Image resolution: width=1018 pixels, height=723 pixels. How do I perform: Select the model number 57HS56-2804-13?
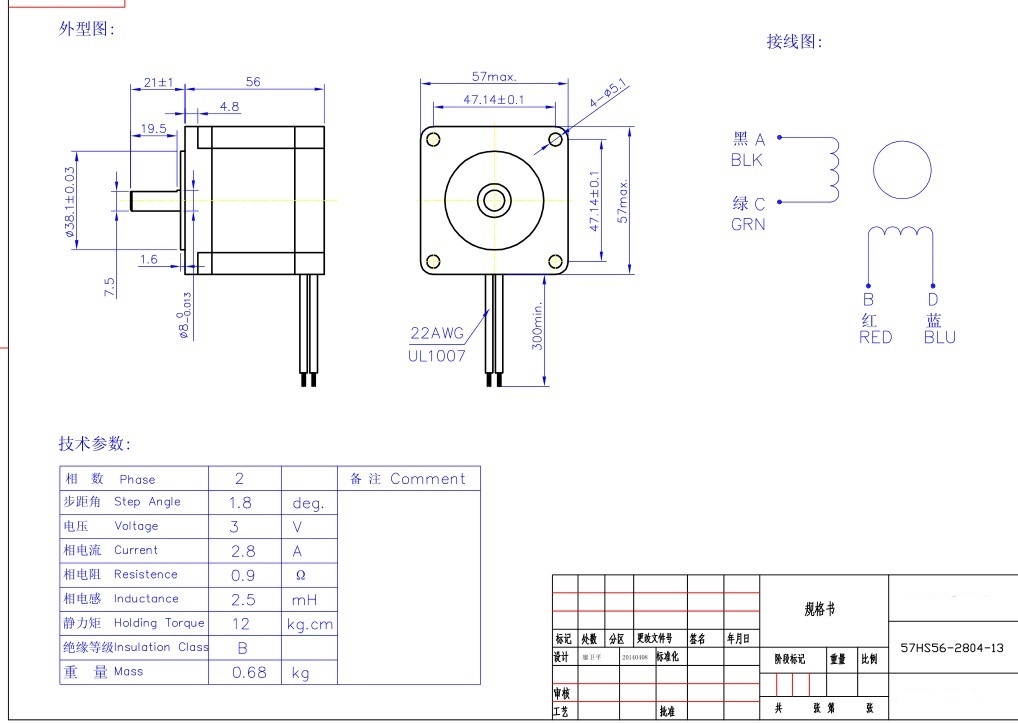pos(952,648)
